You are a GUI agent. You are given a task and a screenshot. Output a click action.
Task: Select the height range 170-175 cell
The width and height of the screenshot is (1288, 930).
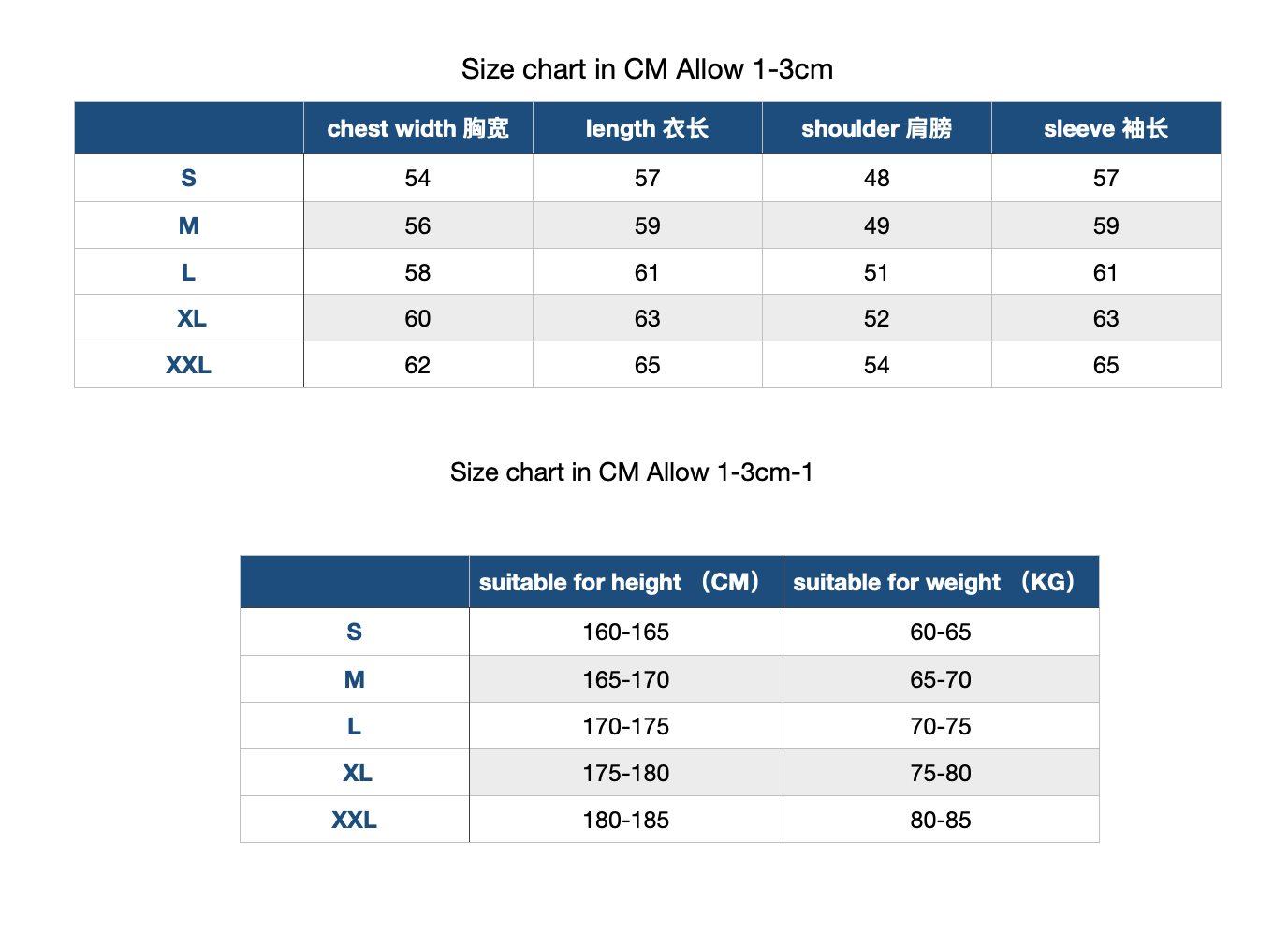[x=625, y=726]
